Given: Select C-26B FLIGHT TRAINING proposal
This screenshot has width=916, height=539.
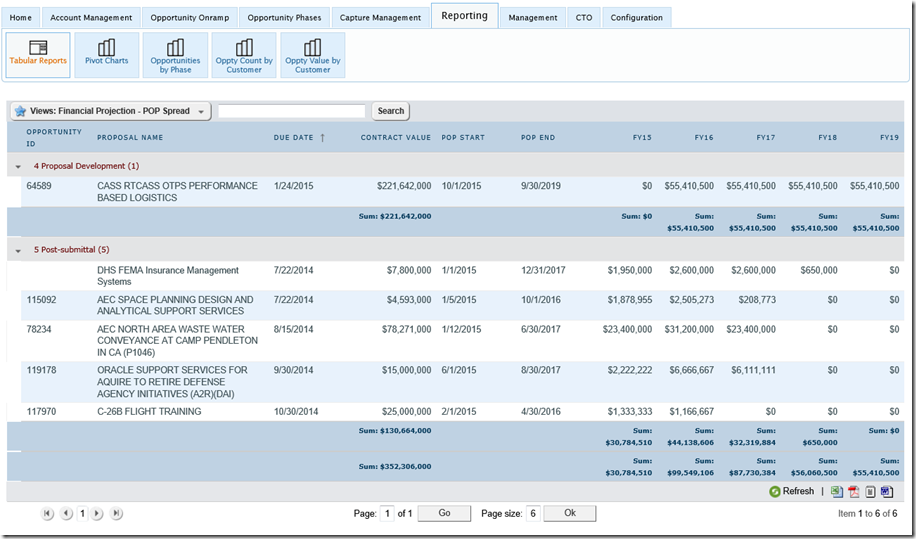Looking at the screenshot, I should [149, 412].
